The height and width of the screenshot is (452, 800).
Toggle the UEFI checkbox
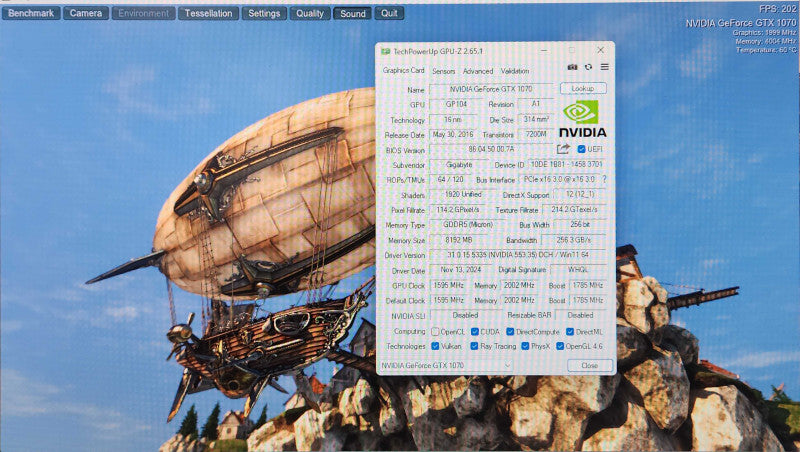pyautogui.click(x=581, y=149)
